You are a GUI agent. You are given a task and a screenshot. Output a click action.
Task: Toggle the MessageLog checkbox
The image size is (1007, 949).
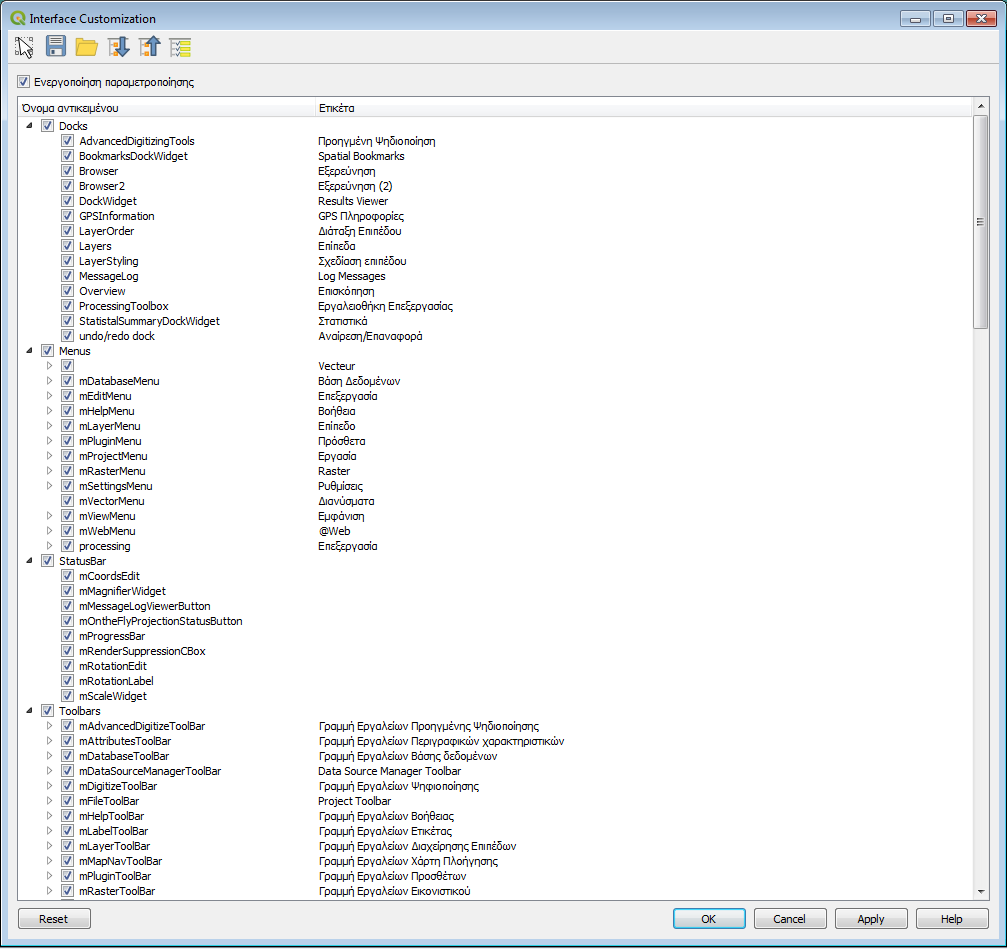click(67, 275)
